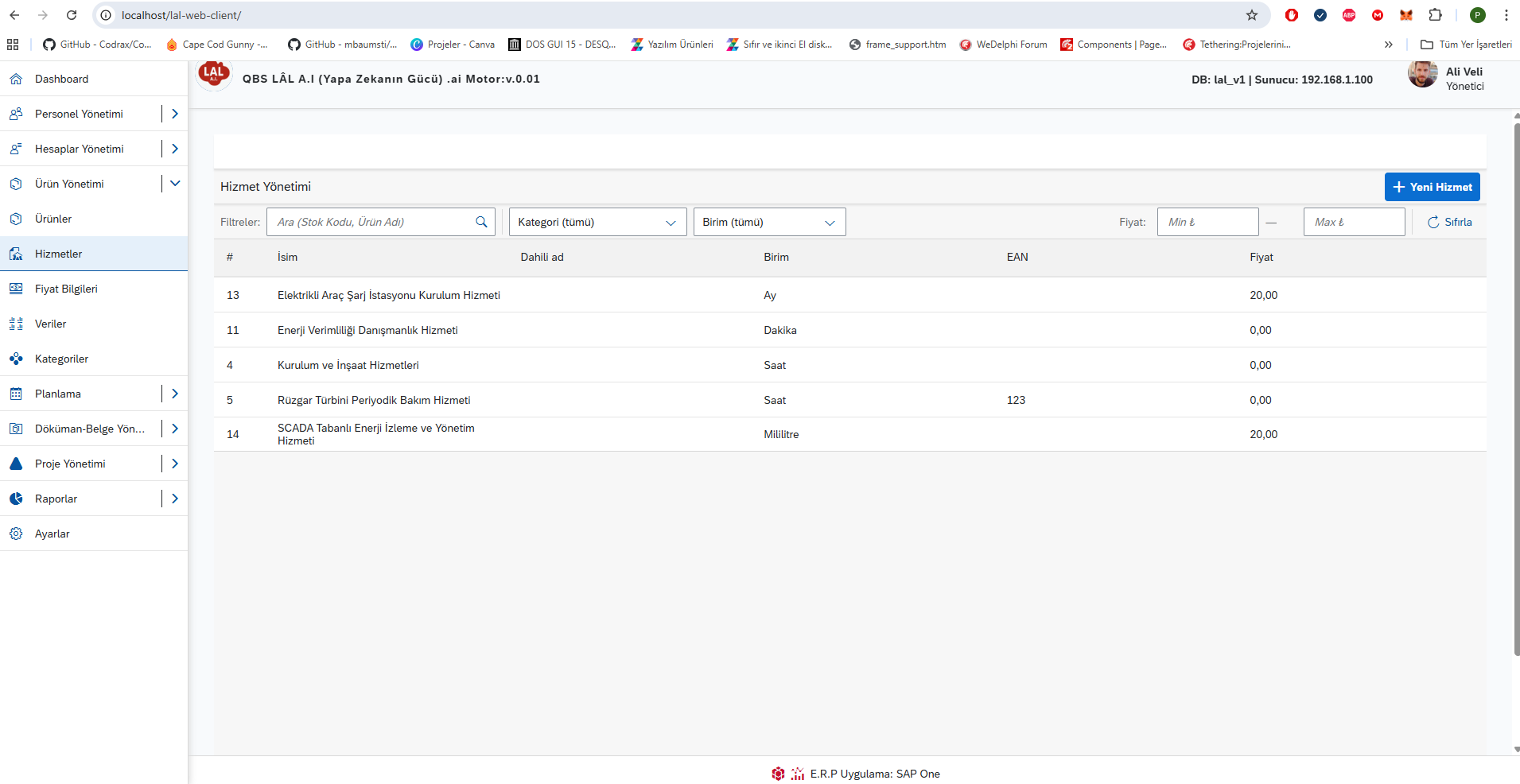Open the Birim (tümü) dropdown
The width and height of the screenshot is (1520, 784).
[769, 222]
